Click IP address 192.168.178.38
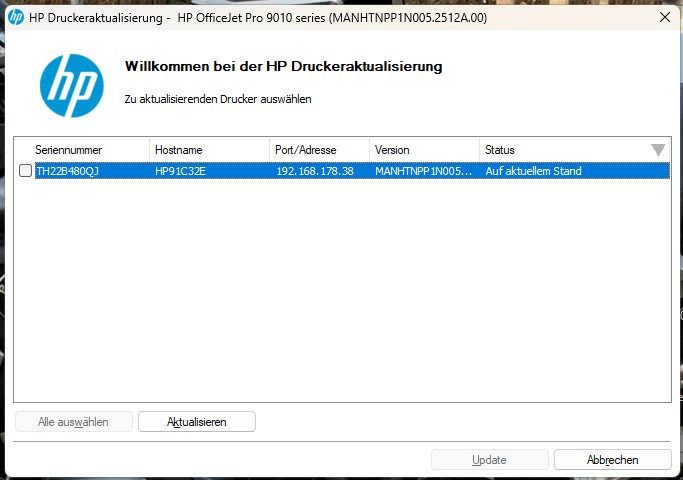 click(315, 171)
